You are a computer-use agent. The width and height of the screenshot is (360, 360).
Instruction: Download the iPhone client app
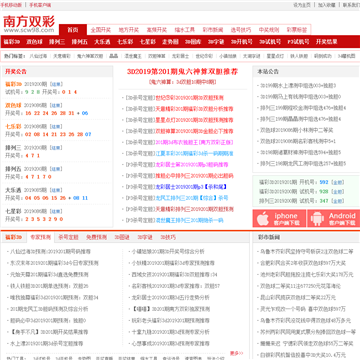tap(279, 219)
